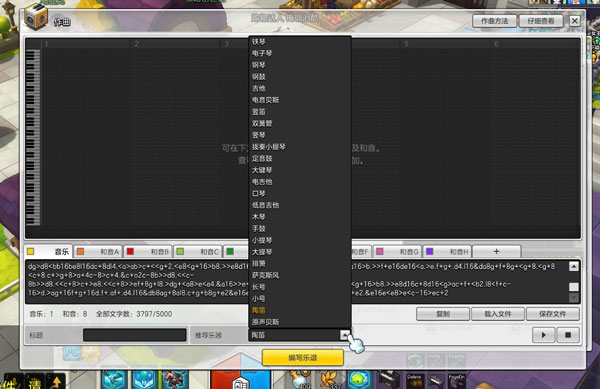Viewport: 600px width, 389px height.
Task: Open the 作曲方法 help button
Action: pos(494,21)
